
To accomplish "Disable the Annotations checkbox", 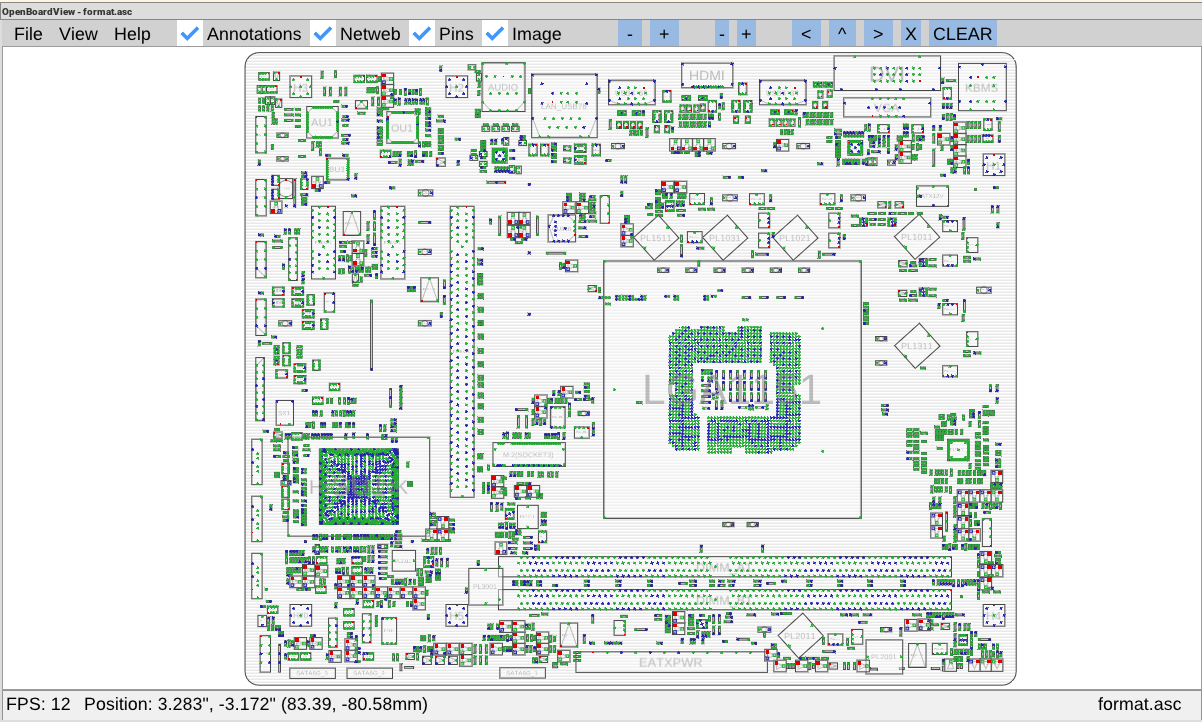I will point(190,34).
